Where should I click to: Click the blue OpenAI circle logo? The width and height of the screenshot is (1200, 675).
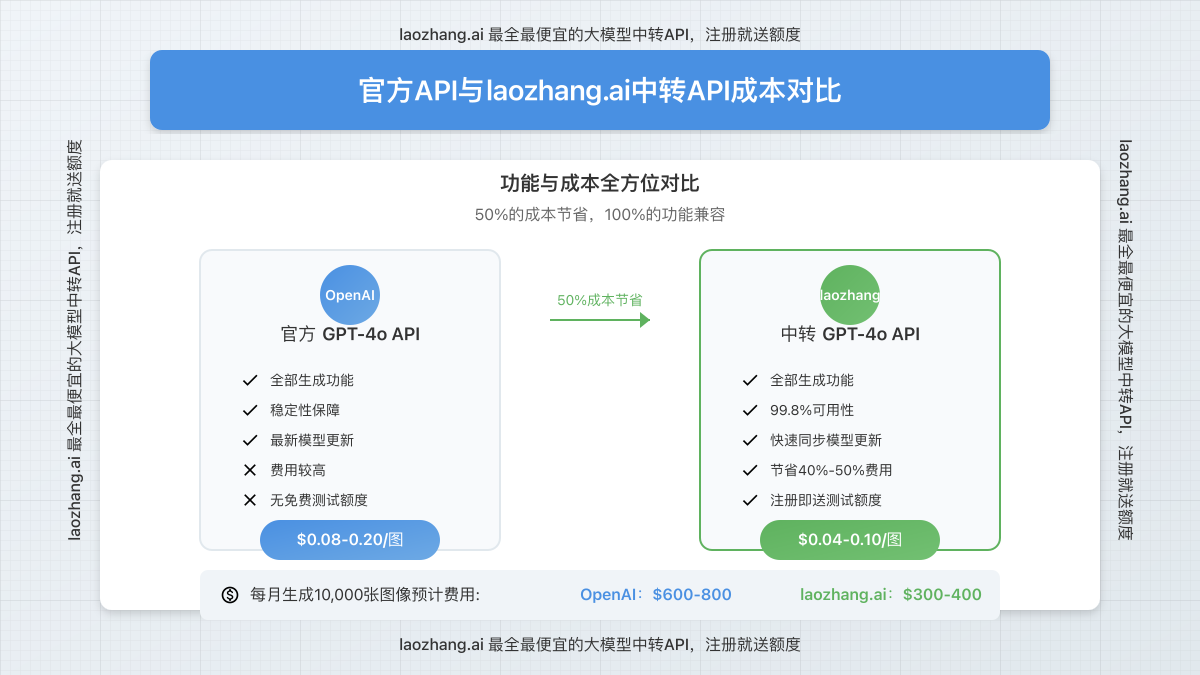pos(350,295)
